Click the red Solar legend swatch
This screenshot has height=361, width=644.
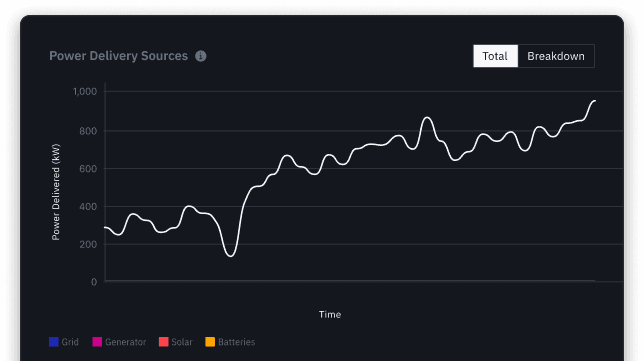coord(163,342)
